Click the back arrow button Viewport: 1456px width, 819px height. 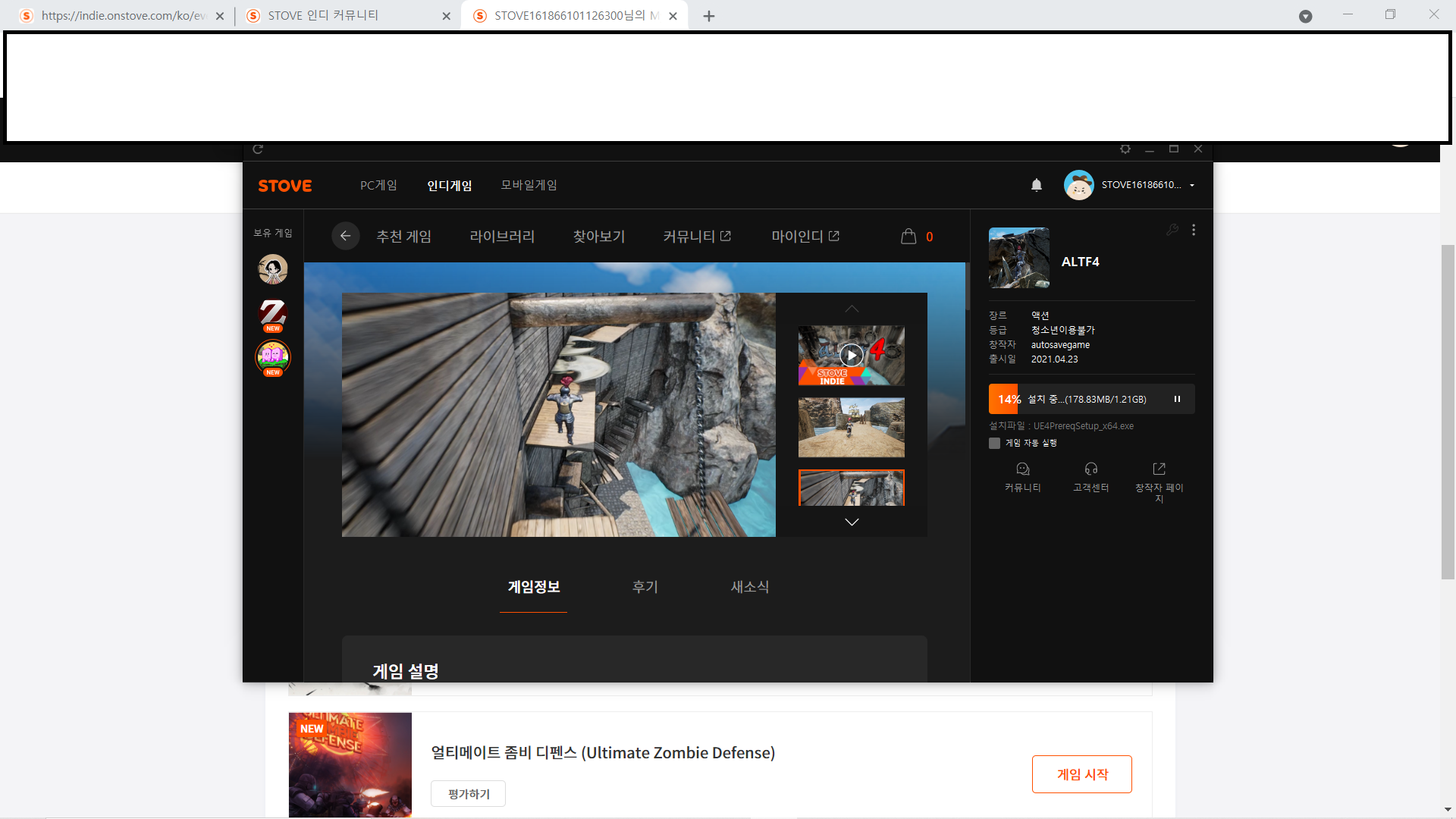tap(345, 236)
